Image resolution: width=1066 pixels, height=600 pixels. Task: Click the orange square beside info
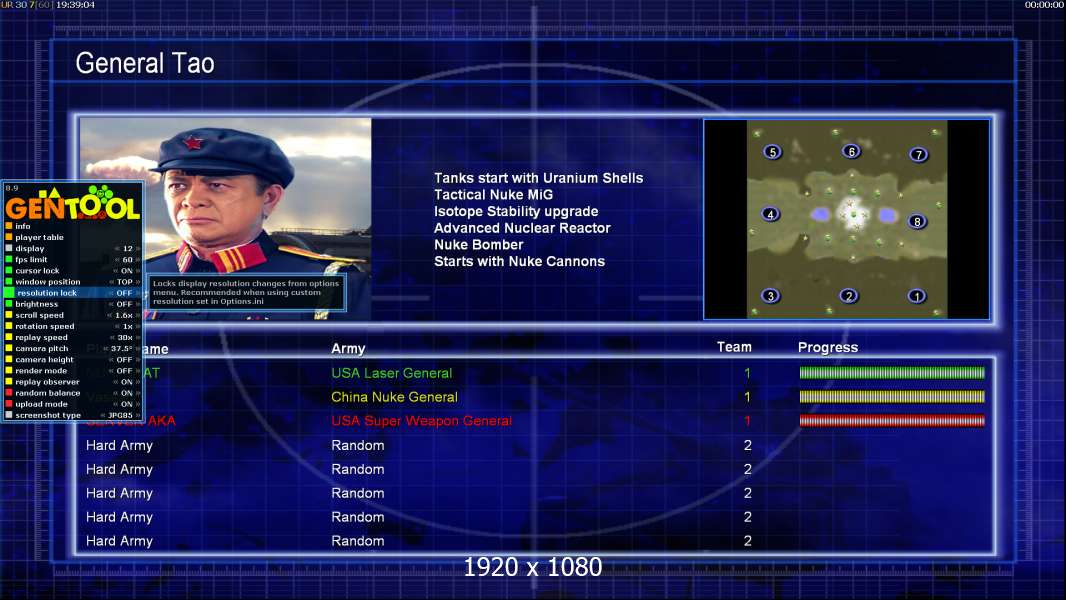(9, 226)
